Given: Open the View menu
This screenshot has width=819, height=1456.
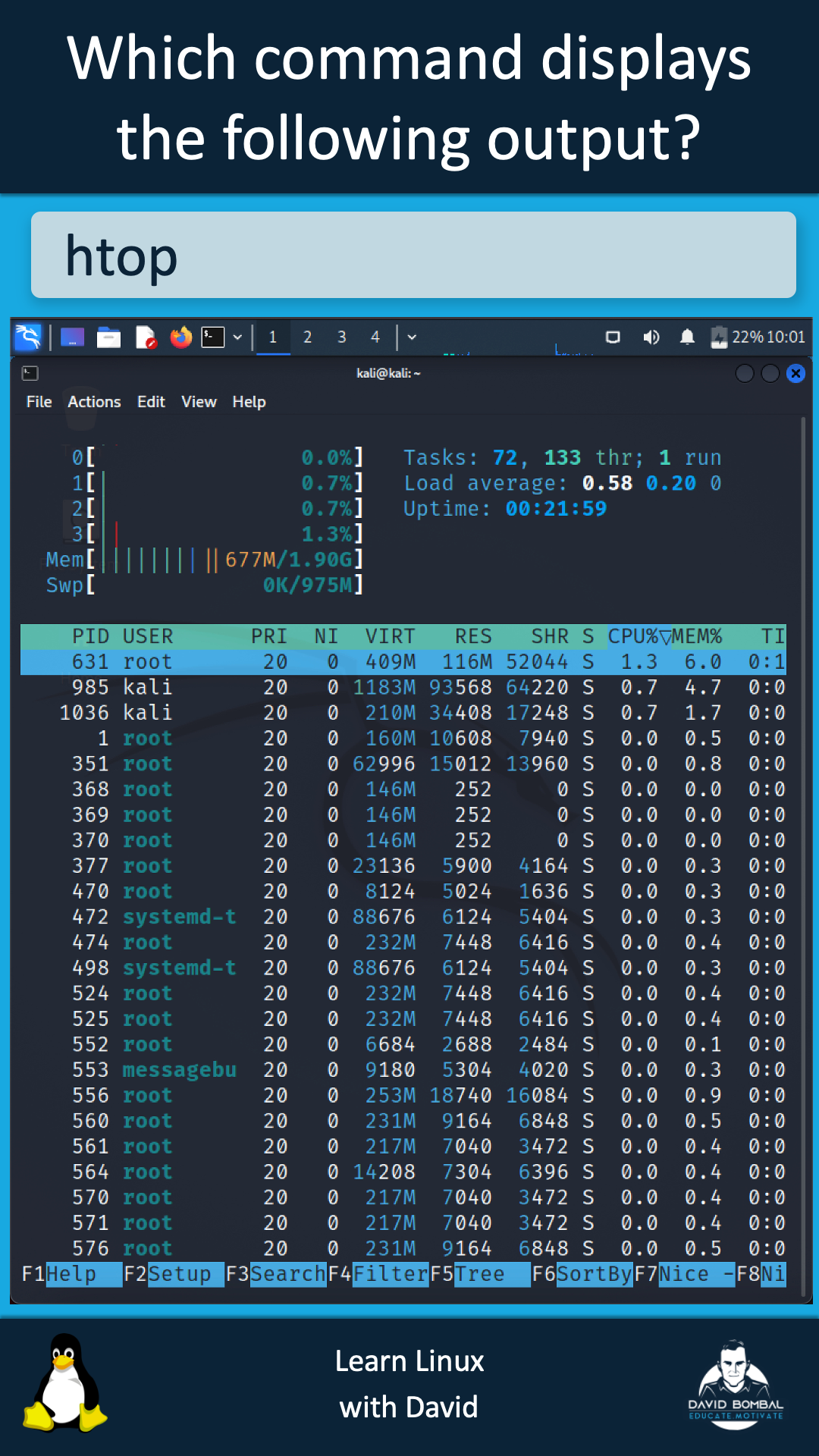Looking at the screenshot, I should [199, 402].
